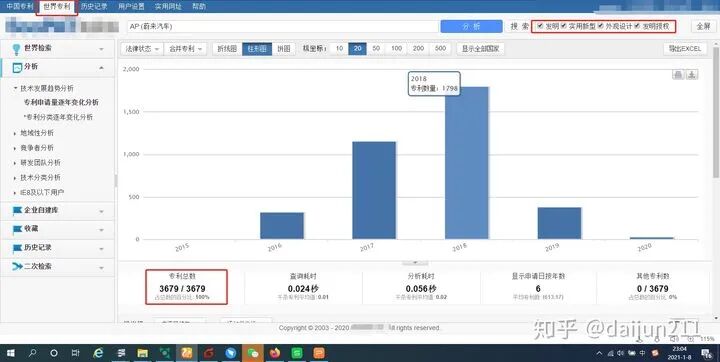This screenshot has width=720, height=362.
Task: Open the 法律状态 dropdown
Action: tap(142, 49)
